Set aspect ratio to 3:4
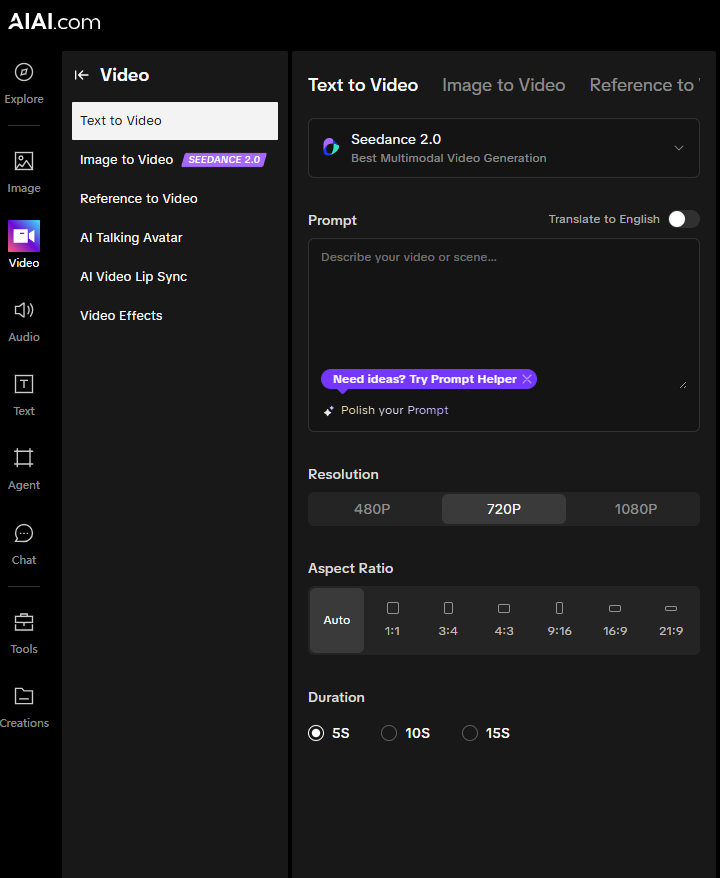Viewport: 720px width, 878px height. [448, 620]
